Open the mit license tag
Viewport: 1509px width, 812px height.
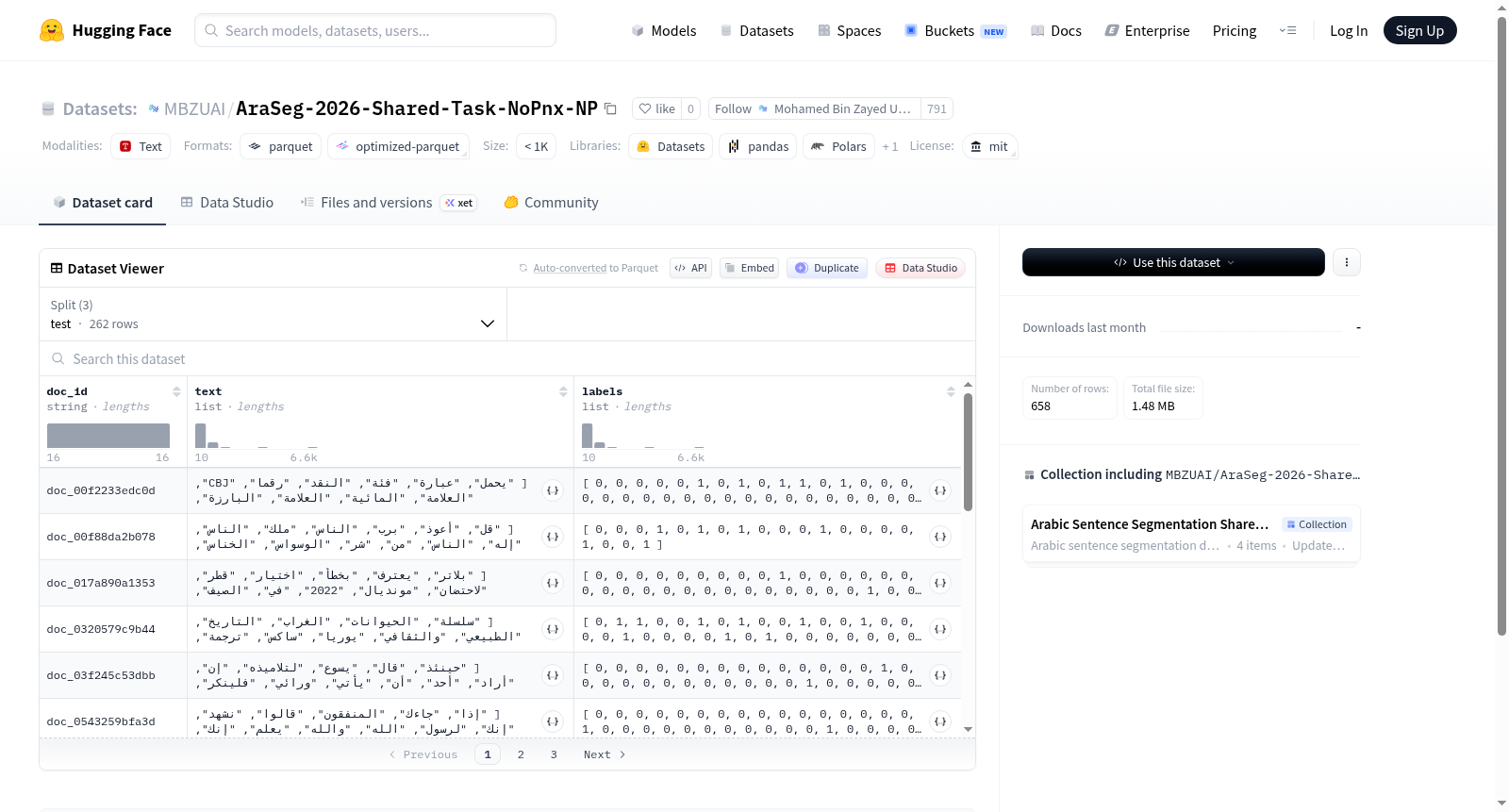989,146
